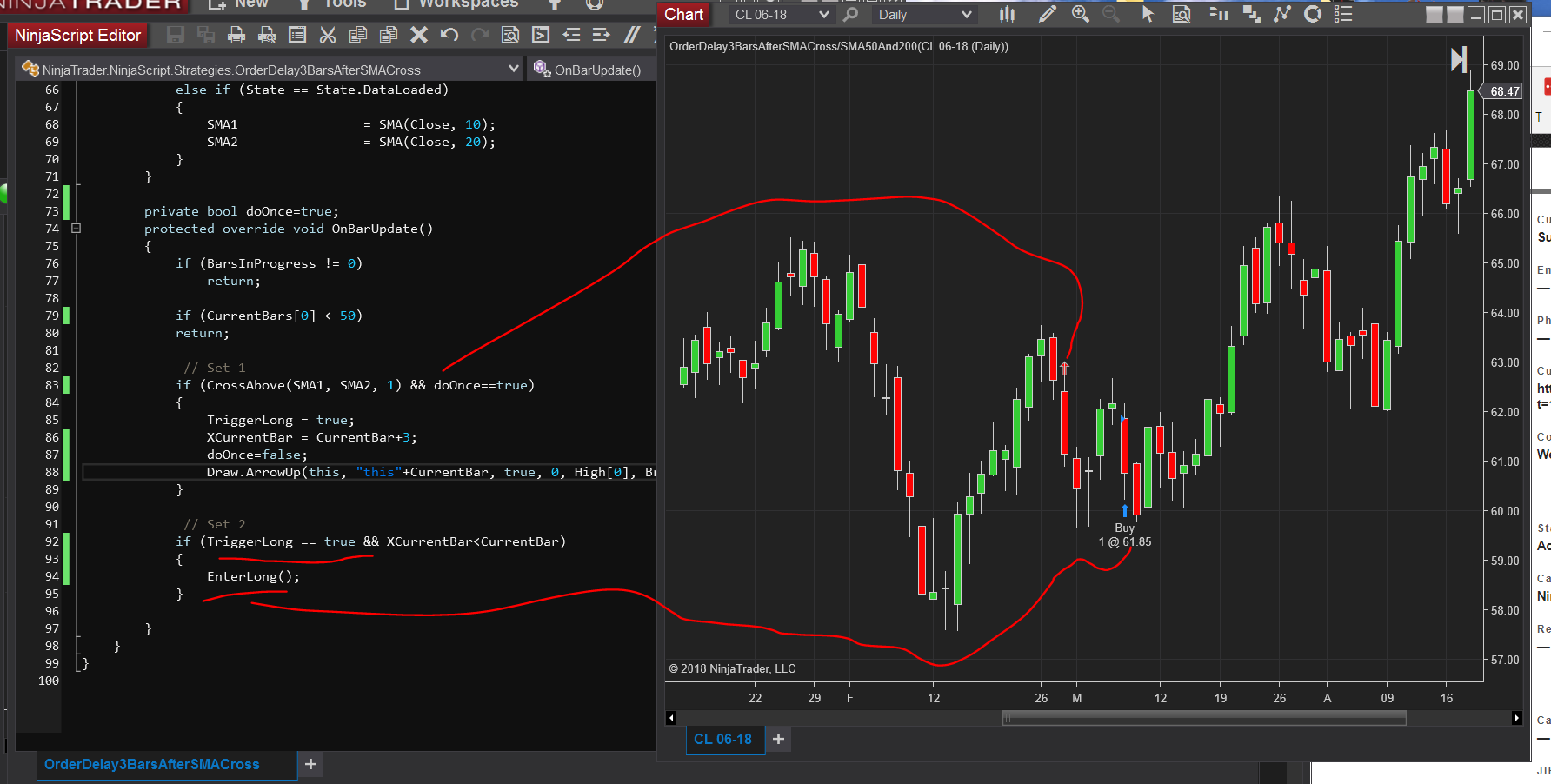
Task: Open Strategies circular icon in chart toolbar
Action: click(1313, 15)
